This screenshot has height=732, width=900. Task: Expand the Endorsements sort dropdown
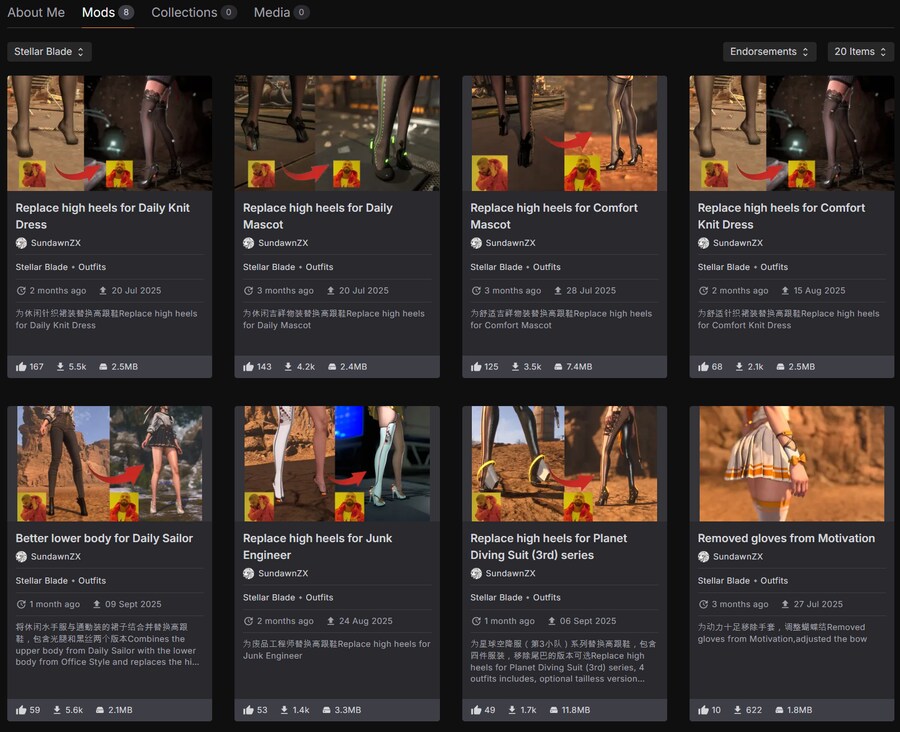(x=769, y=51)
